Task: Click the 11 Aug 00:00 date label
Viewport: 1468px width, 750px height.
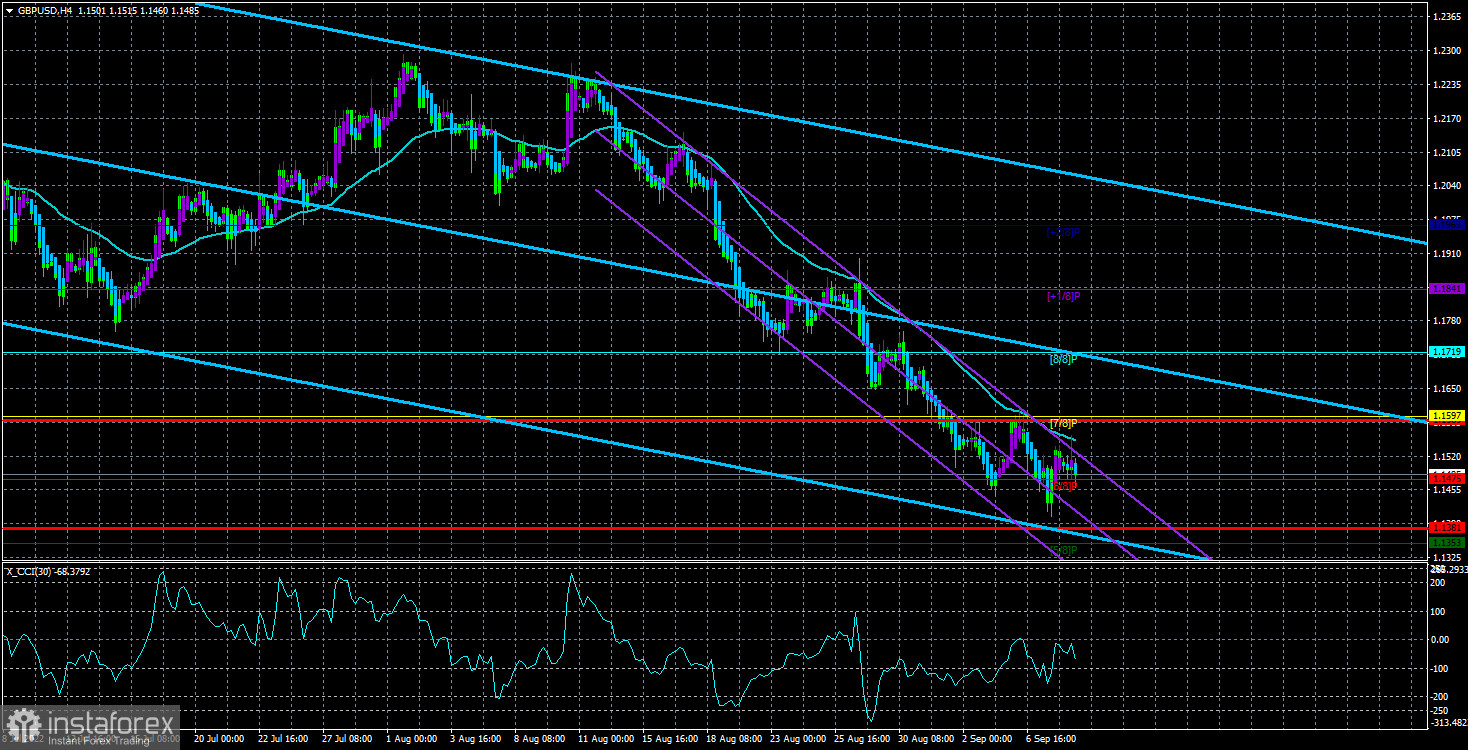Action: (x=608, y=739)
